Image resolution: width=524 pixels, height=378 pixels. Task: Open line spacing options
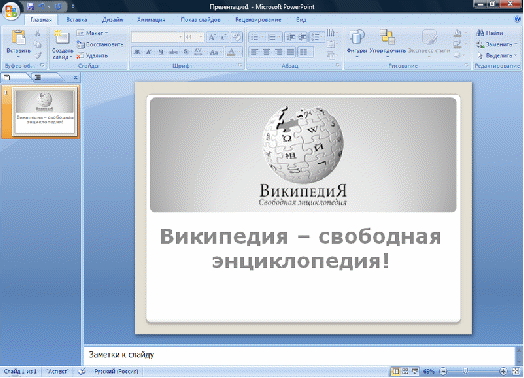point(316,37)
